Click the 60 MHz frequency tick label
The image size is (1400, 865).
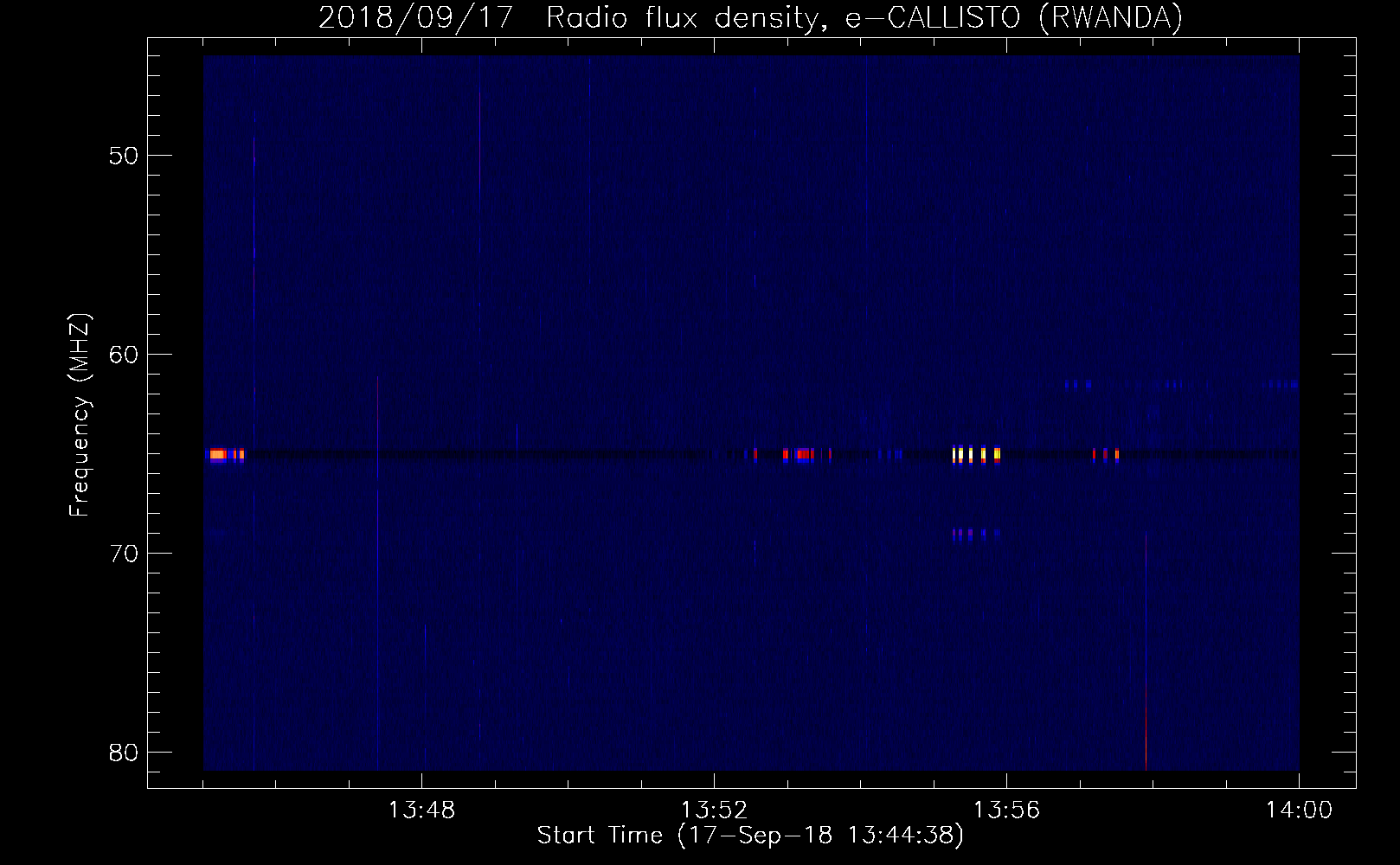pos(124,355)
